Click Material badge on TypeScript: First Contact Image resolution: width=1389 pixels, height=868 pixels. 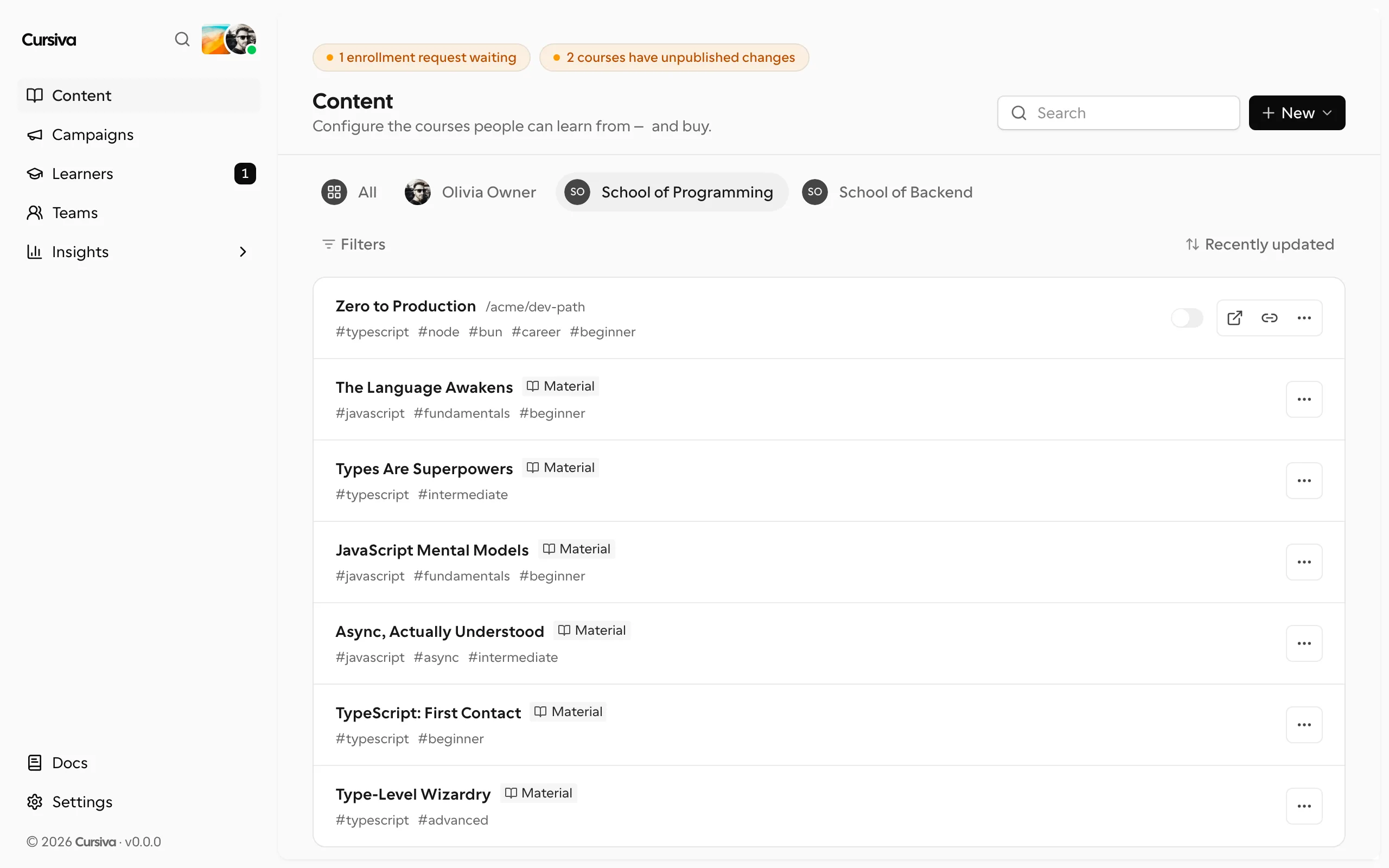(x=568, y=712)
